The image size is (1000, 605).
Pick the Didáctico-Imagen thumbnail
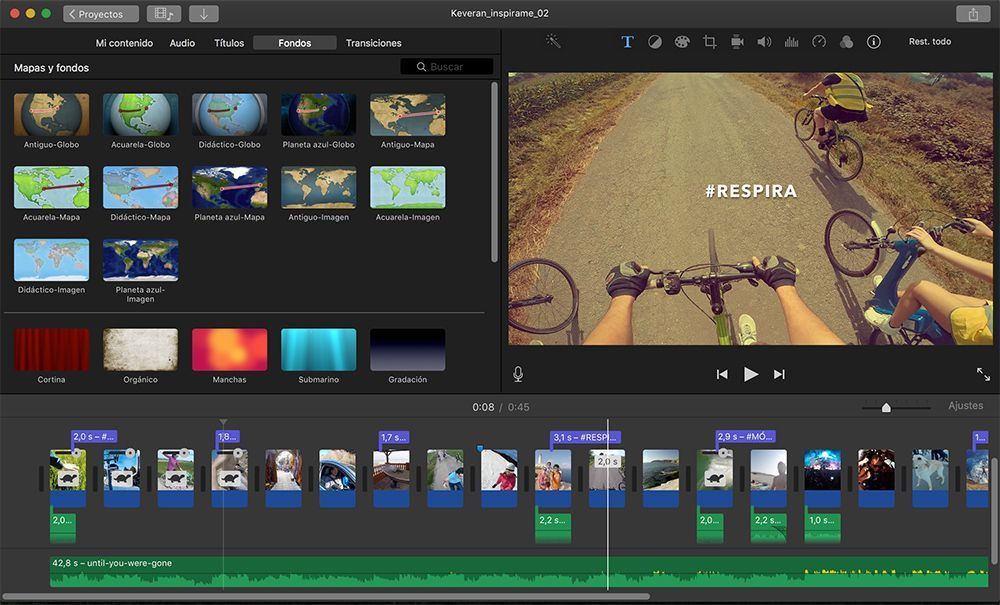[52, 260]
